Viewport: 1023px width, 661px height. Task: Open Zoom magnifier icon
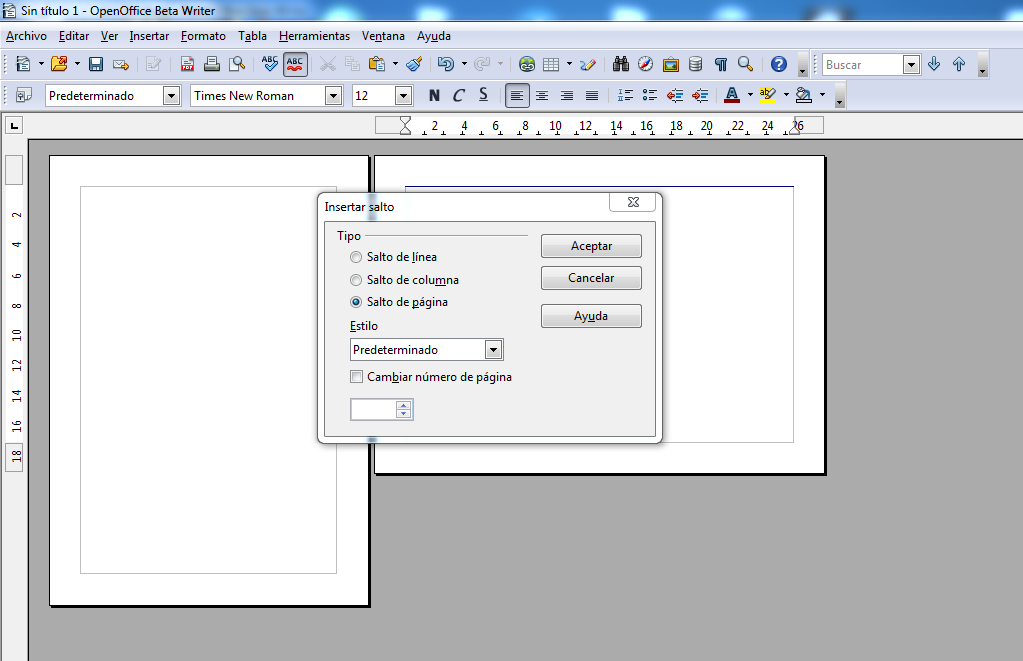point(745,64)
